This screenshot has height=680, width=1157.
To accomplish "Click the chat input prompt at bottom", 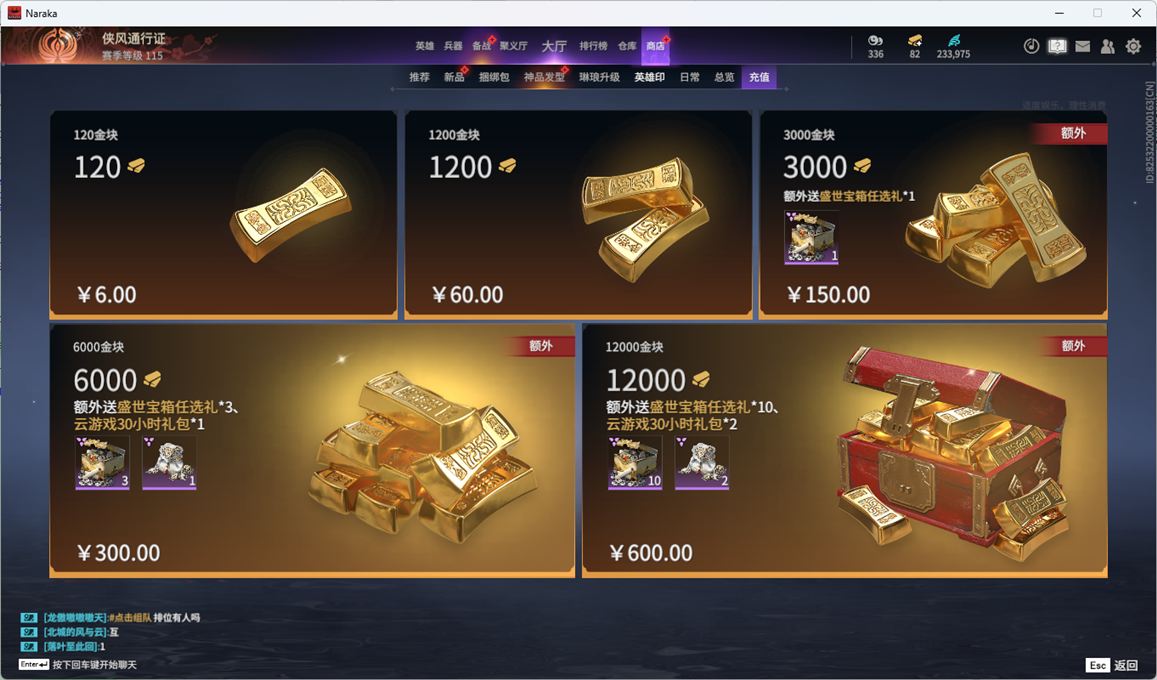I will tap(77, 665).
